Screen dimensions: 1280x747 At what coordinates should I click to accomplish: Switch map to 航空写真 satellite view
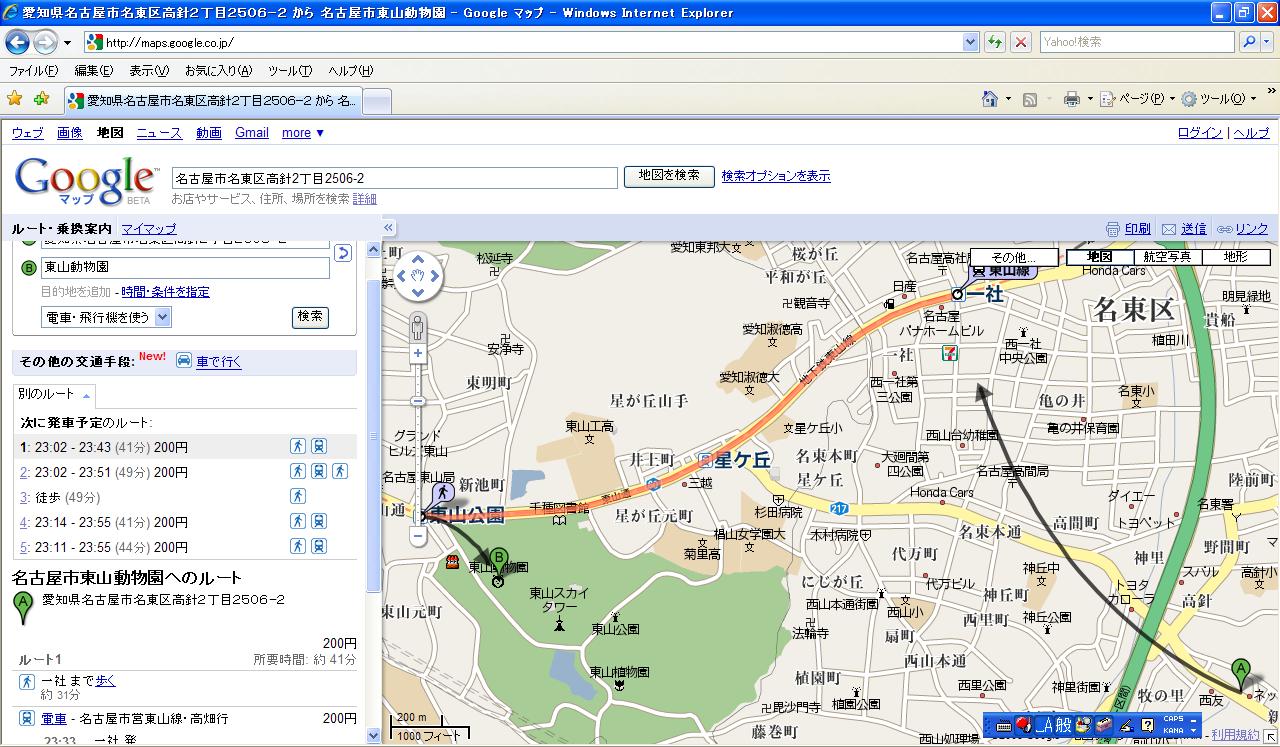[1167, 257]
